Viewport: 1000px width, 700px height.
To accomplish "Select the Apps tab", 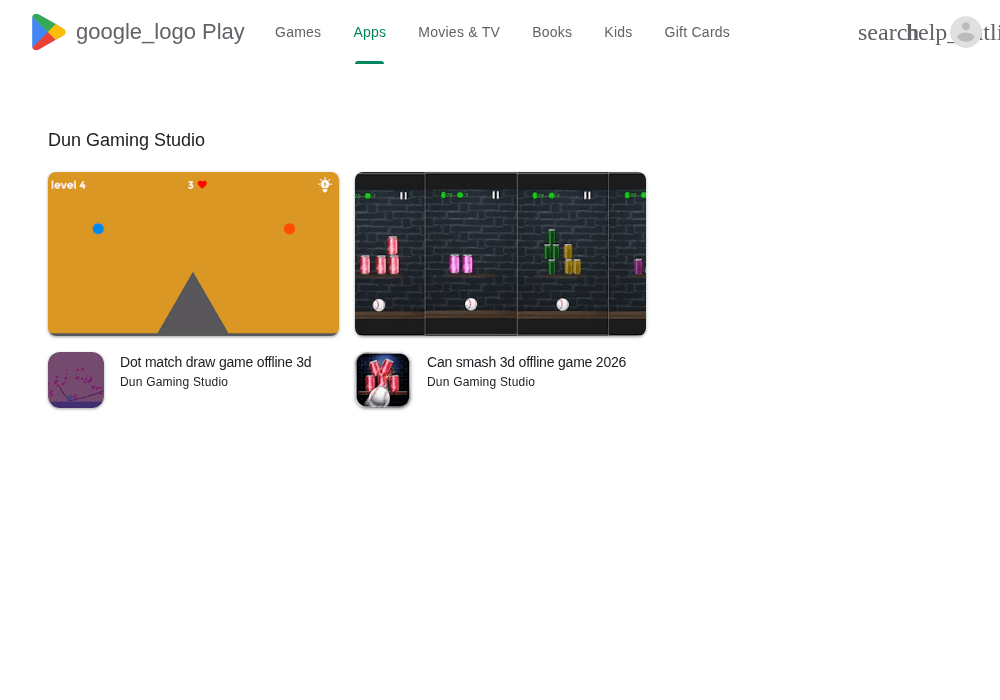I will click(x=369, y=32).
